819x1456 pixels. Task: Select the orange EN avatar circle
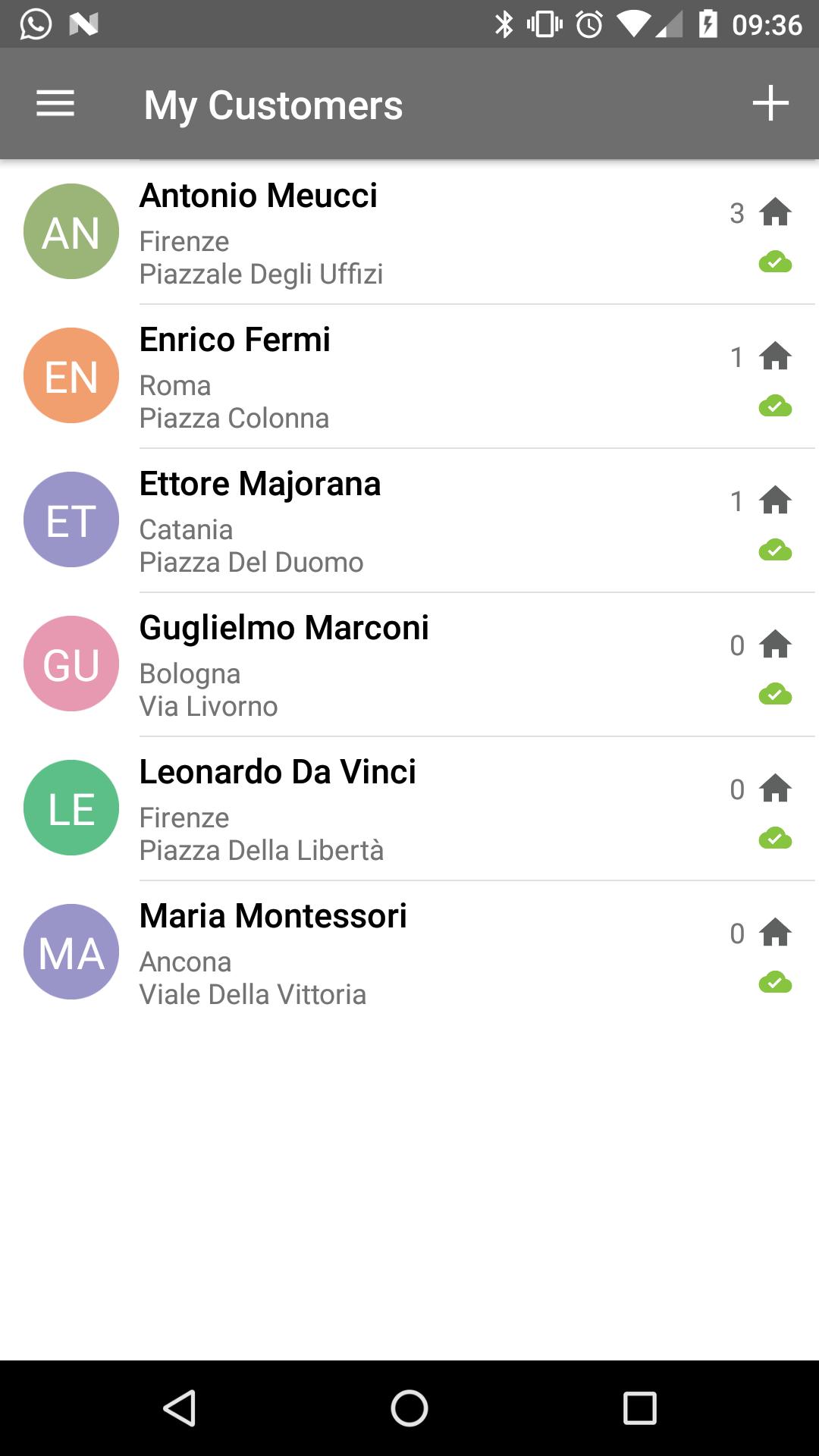coord(71,375)
